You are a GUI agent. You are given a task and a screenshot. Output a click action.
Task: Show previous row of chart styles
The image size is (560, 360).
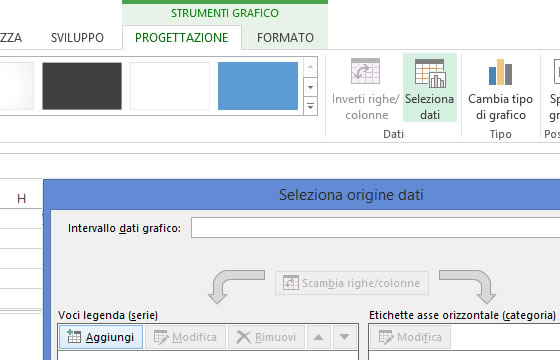point(310,67)
